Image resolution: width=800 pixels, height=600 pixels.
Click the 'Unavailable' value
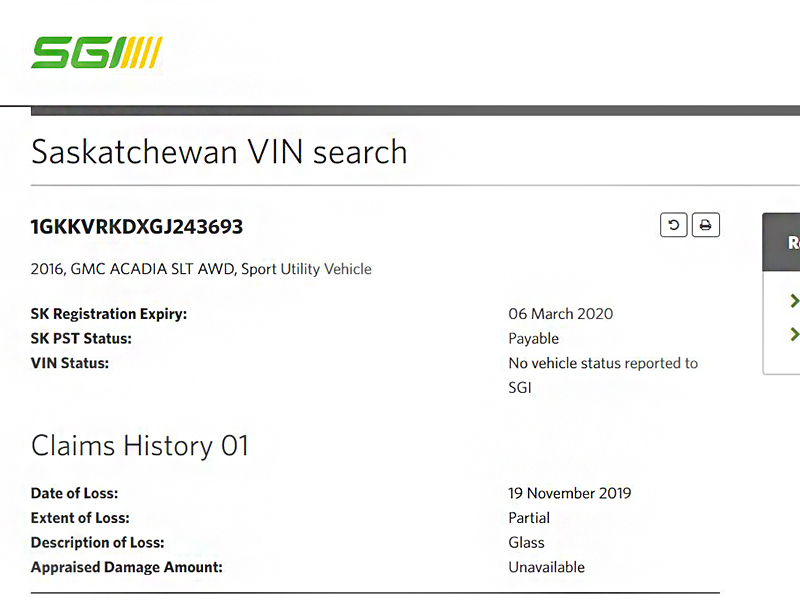pyautogui.click(x=546, y=567)
